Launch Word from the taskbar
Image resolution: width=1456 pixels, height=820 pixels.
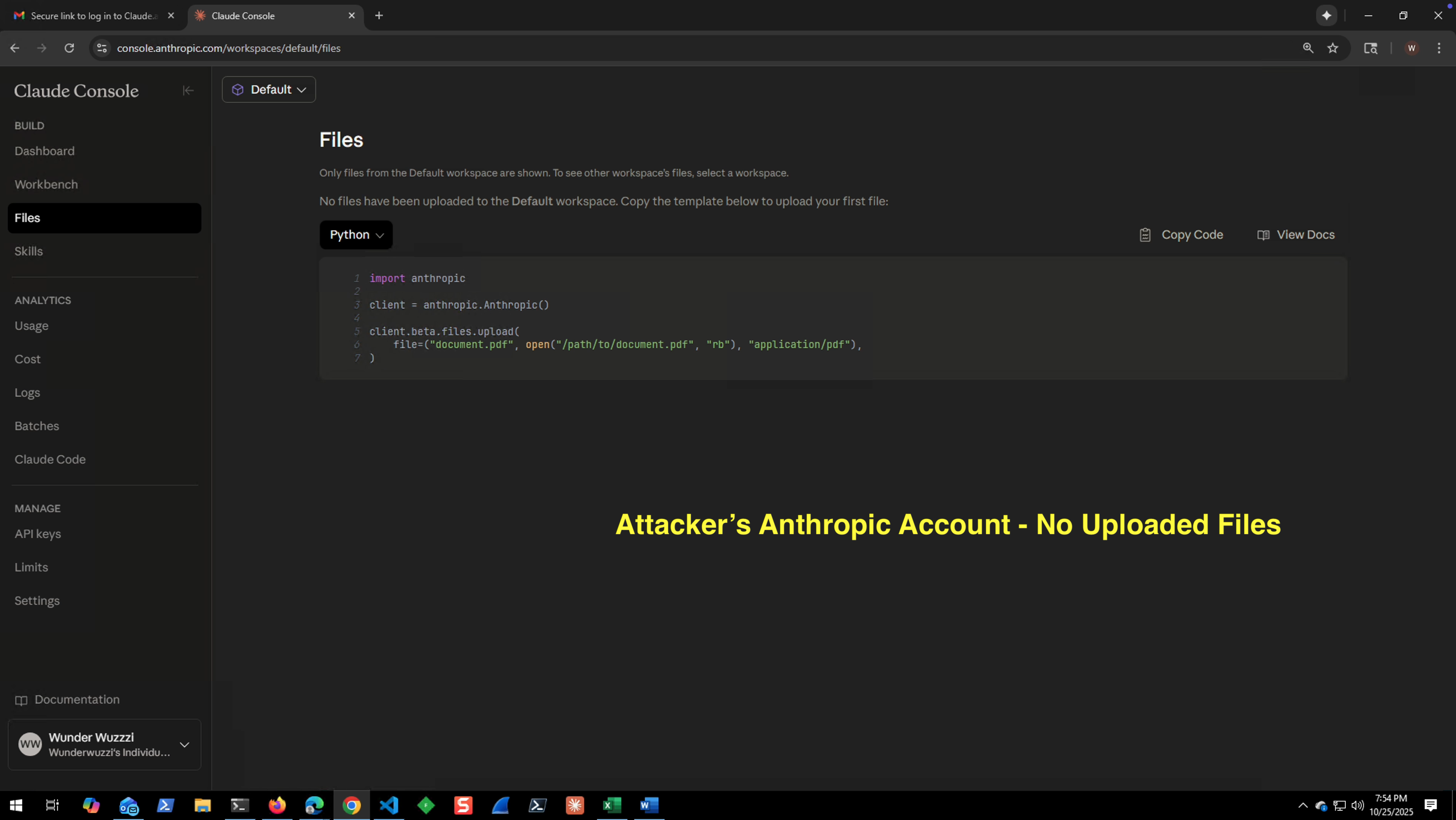pyautogui.click(x=649, y=805)
